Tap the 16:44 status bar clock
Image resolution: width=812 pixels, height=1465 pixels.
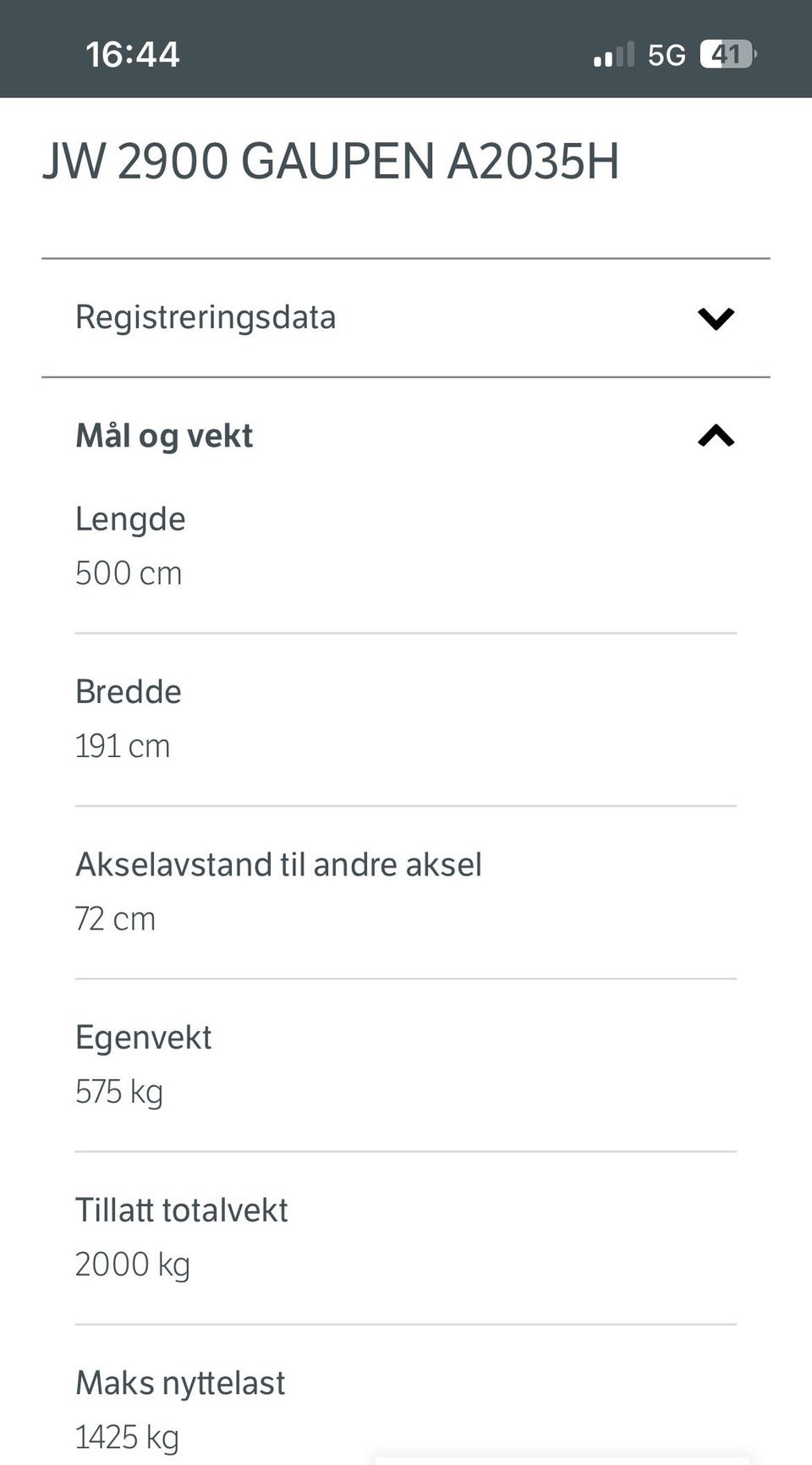click(x=133, y=55)
